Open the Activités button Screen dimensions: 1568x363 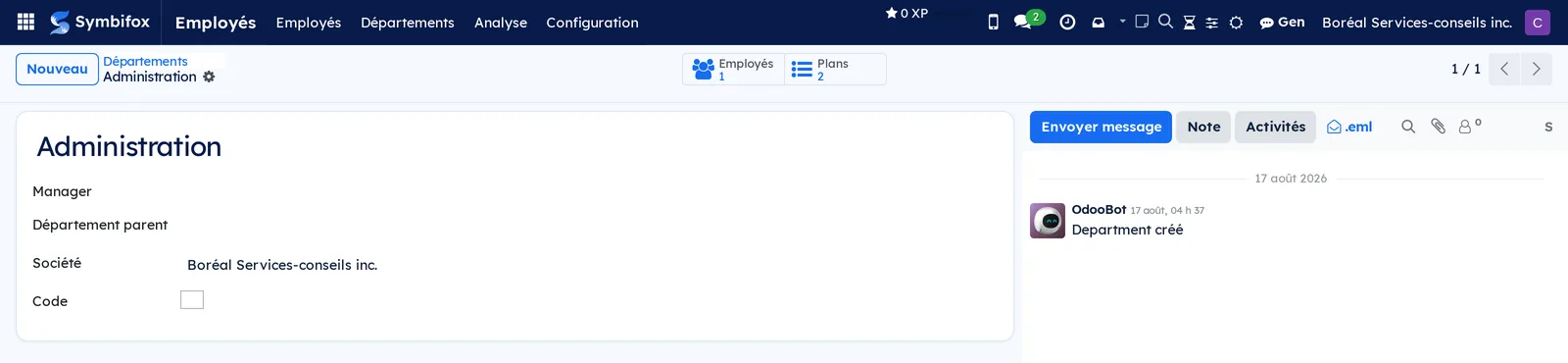(x=1275, y=127)
